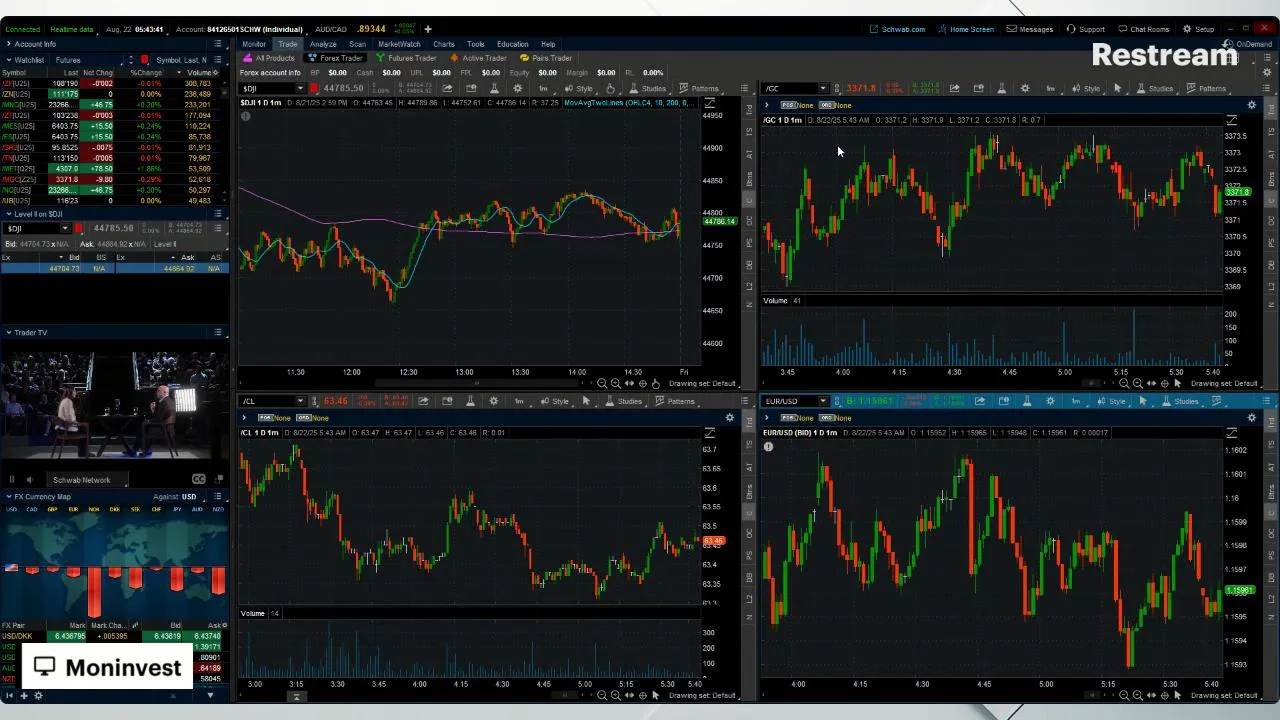Open the Monitor tab
The height and width of the screenshot is (720, 1280).
254,44
